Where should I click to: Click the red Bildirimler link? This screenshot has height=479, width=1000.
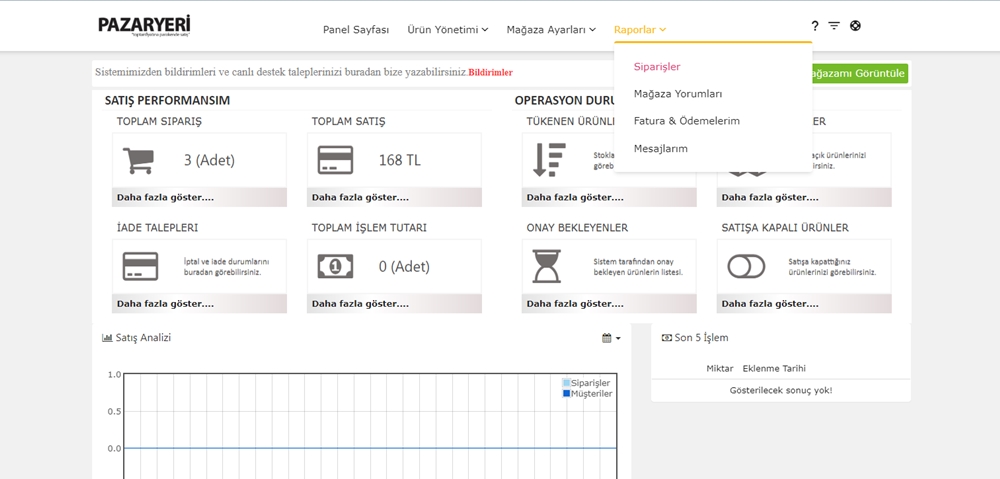[x=490, y=73]
